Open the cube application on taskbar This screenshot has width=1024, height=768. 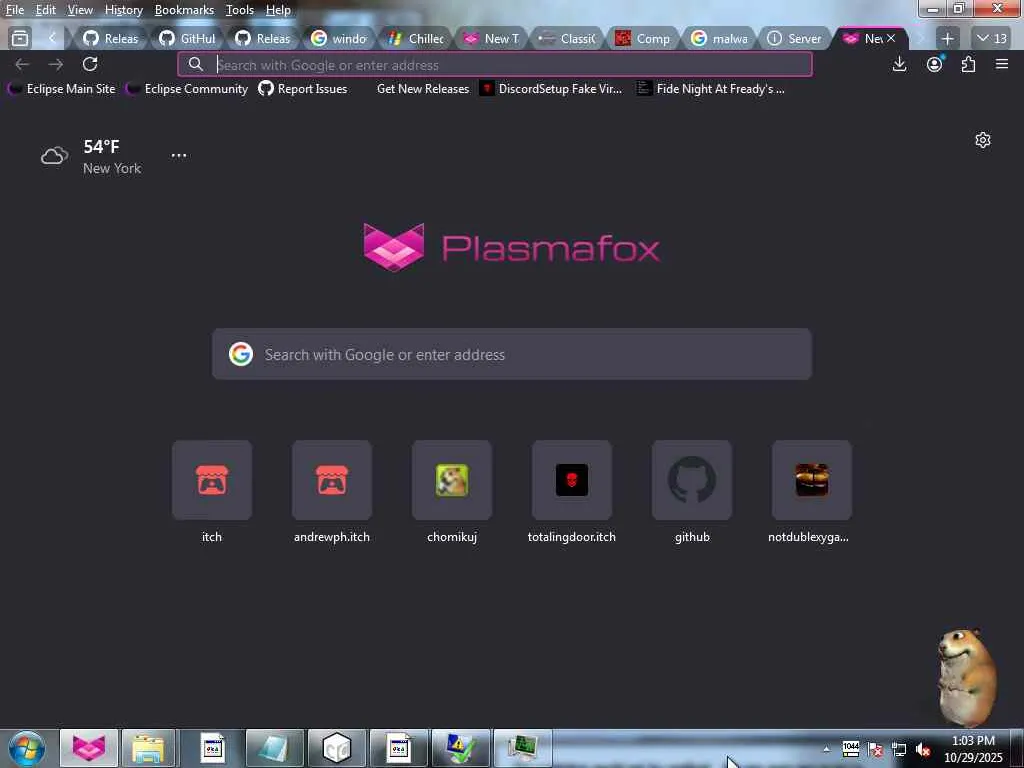pos(337,748)
